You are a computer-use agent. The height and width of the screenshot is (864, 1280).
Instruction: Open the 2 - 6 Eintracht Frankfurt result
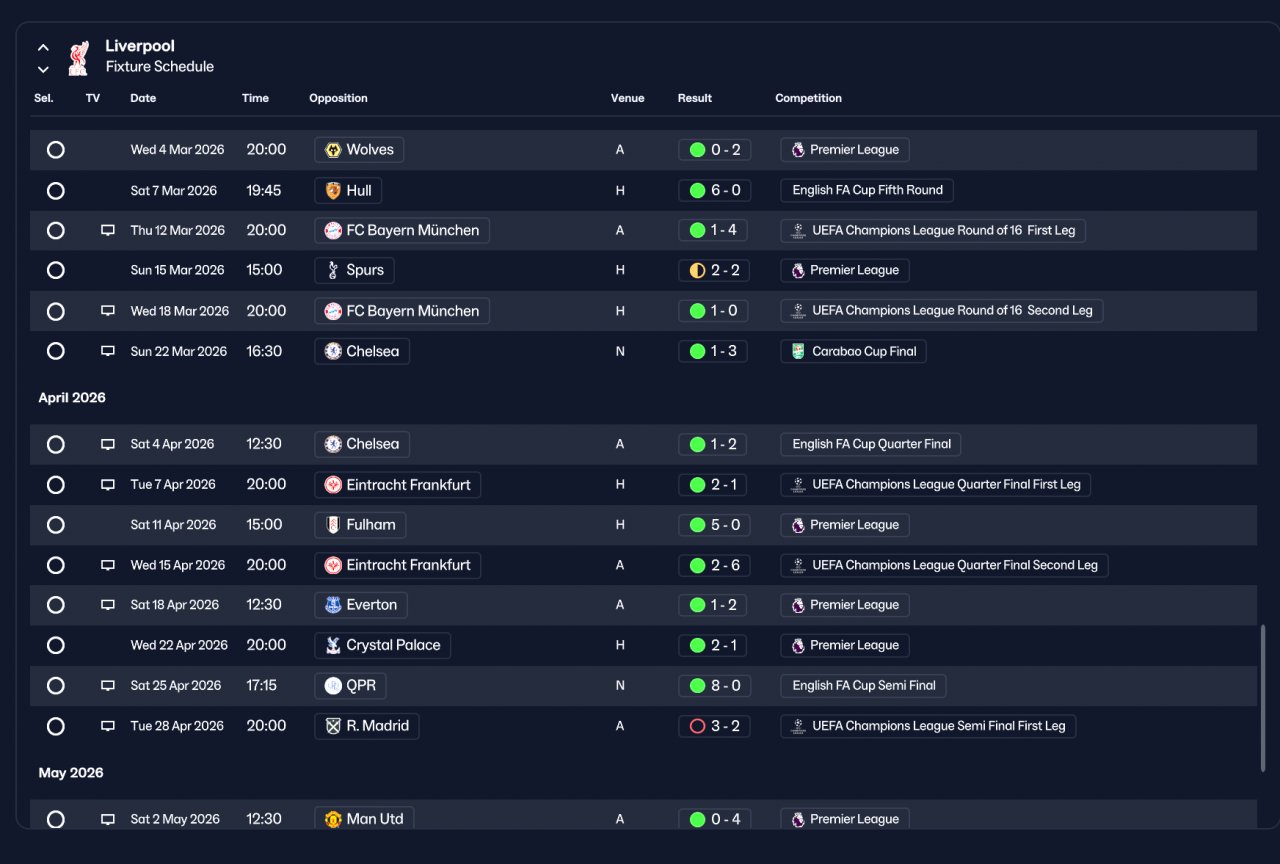tap(714, 565)
